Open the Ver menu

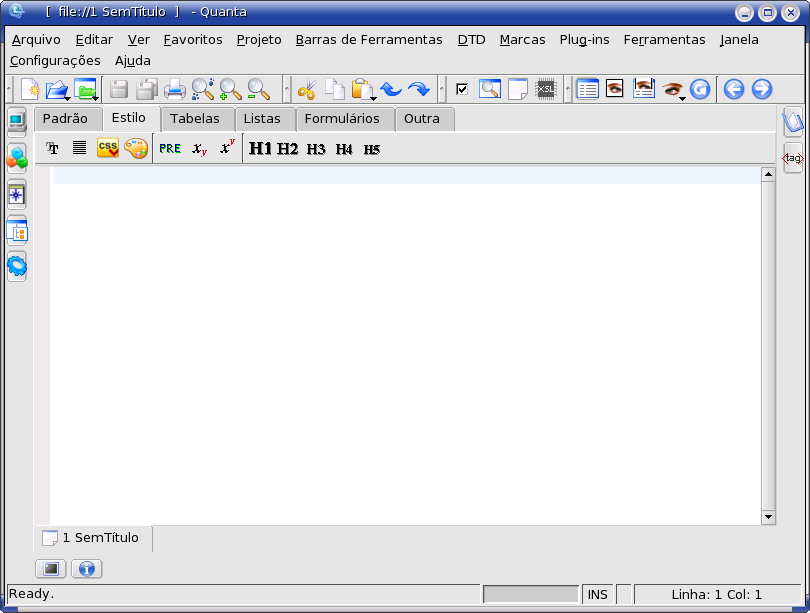pyautogui.click(x=138, y=40)
